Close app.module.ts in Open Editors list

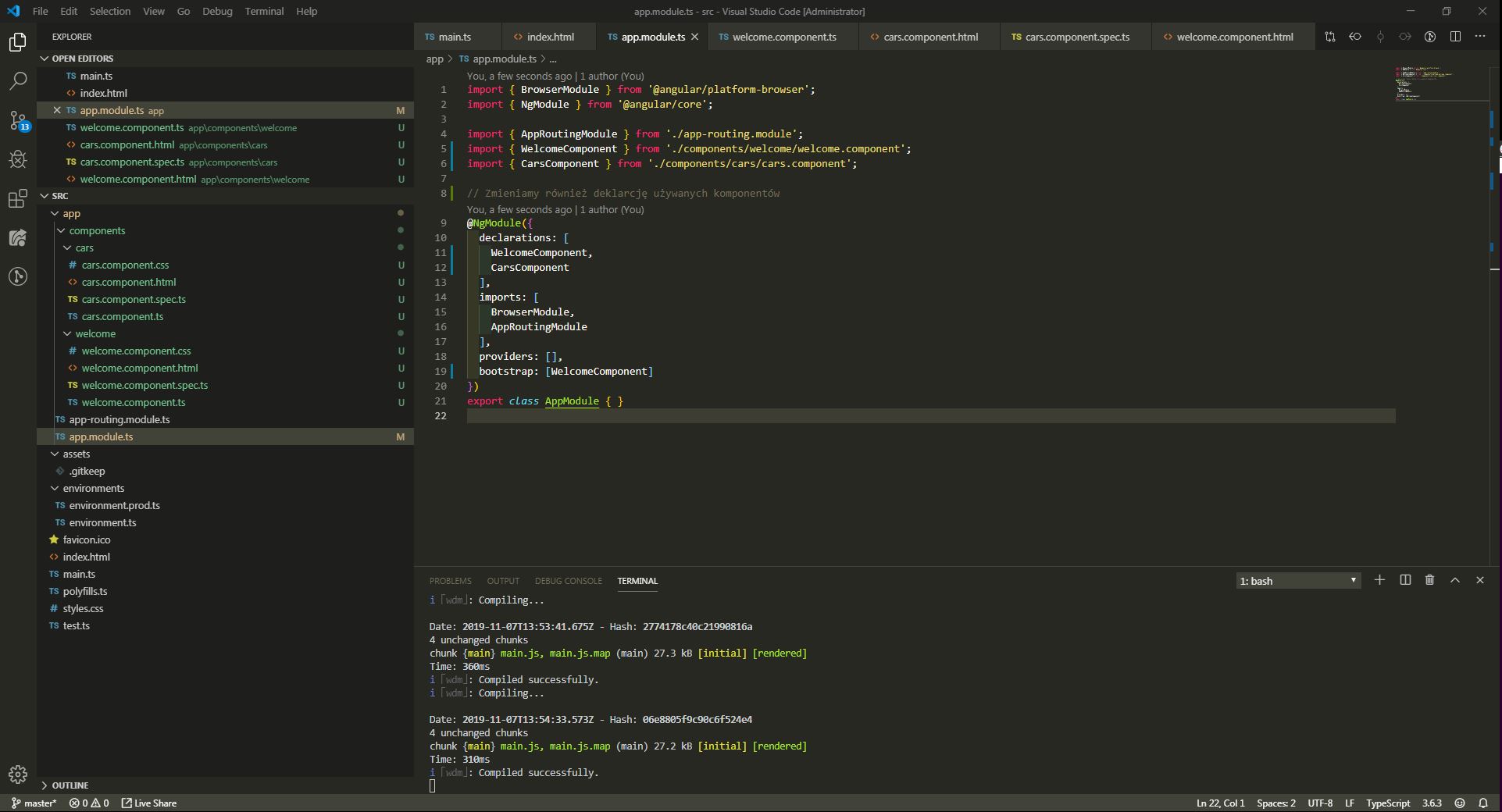click(57, 110)
